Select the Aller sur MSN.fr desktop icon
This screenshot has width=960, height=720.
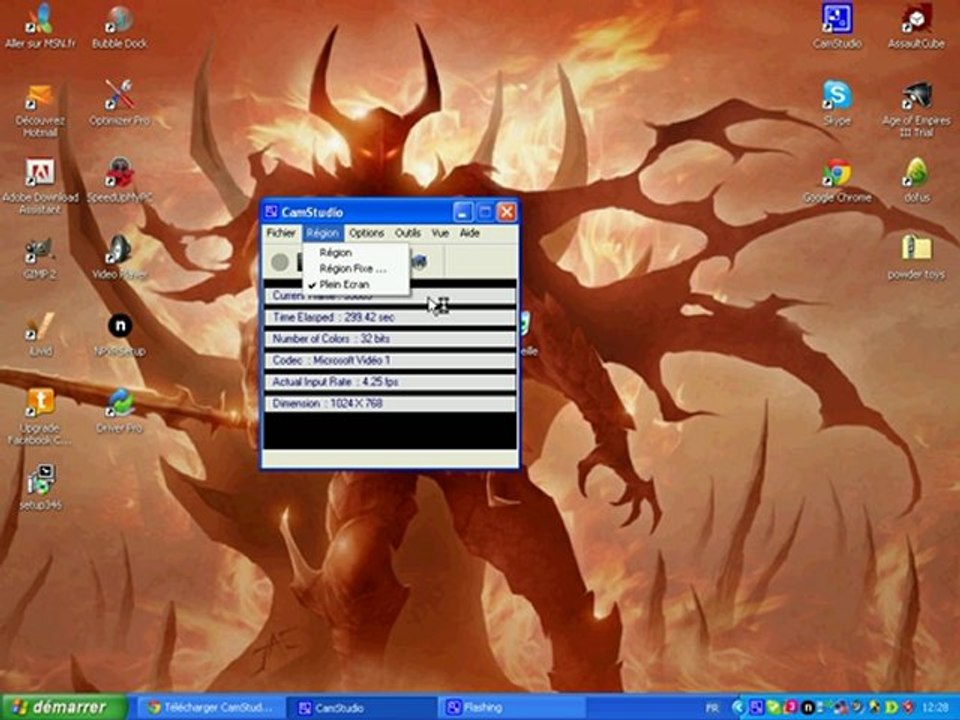(x=40, y=26)
